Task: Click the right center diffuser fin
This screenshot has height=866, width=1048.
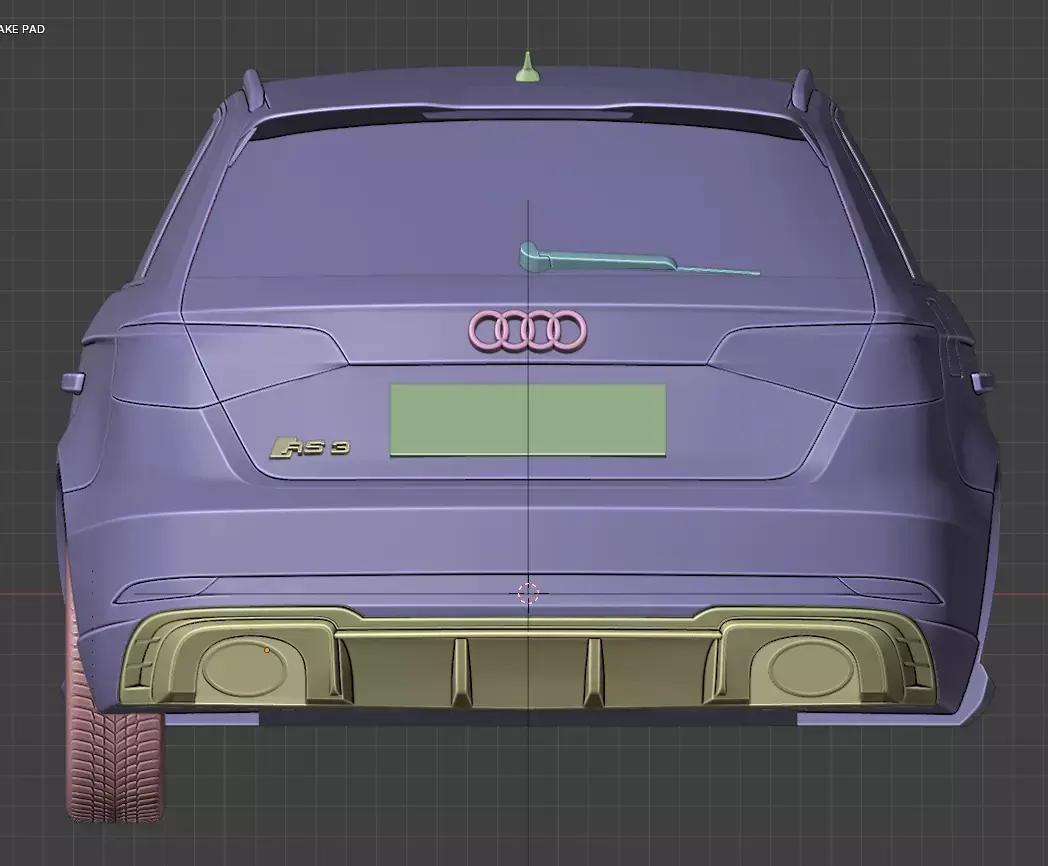Action: click(594, 674)
